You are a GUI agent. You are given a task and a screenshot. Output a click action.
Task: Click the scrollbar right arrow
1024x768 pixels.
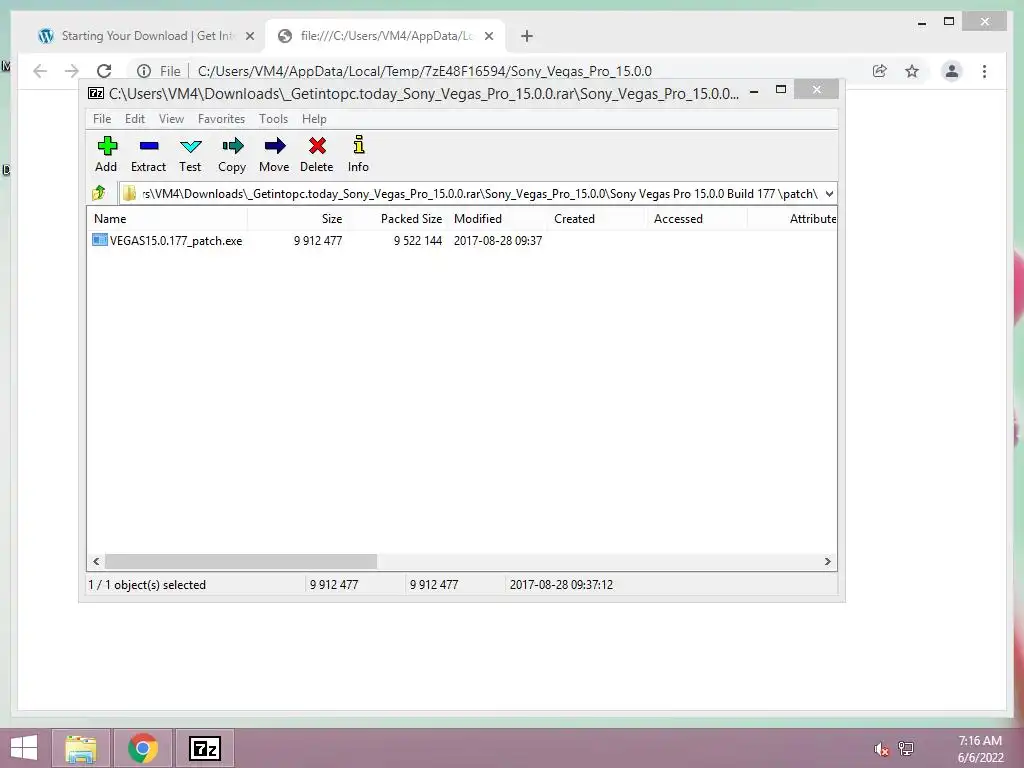827,561
